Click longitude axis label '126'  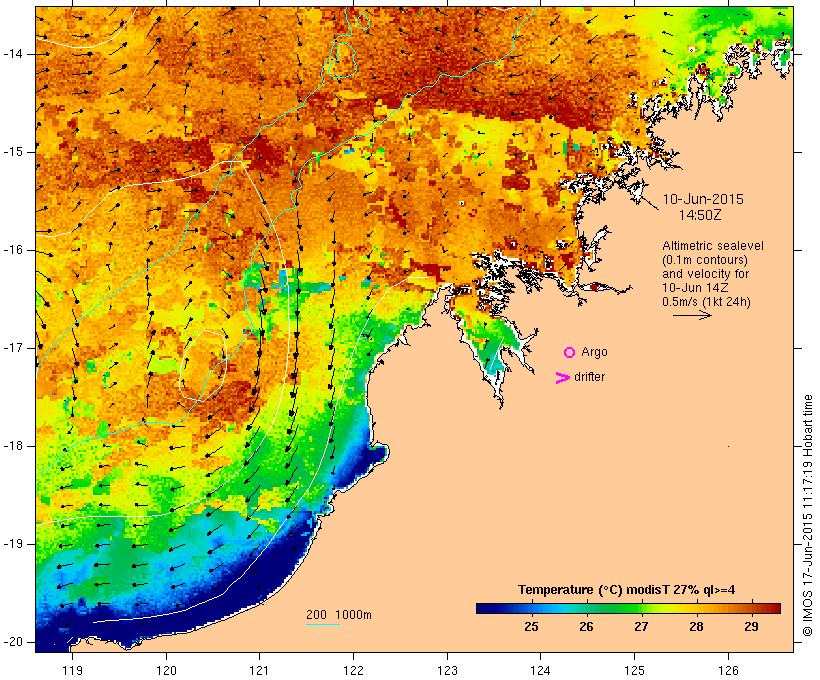tap(728, 671)
